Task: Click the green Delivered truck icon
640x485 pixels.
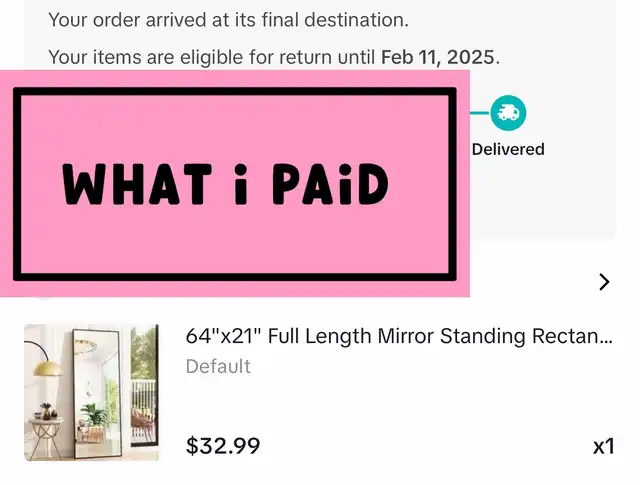Action: [x=508, y=113]
